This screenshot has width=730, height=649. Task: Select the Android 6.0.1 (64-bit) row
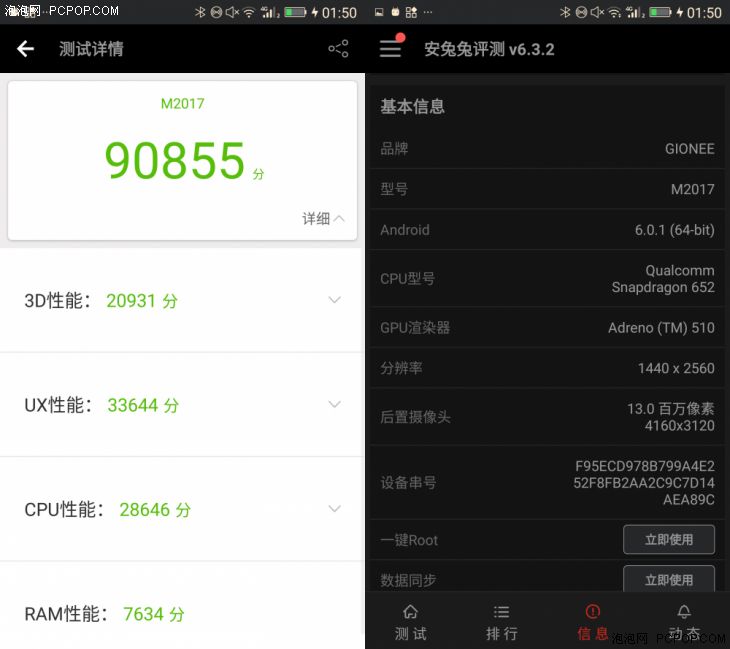coord(548,230)
